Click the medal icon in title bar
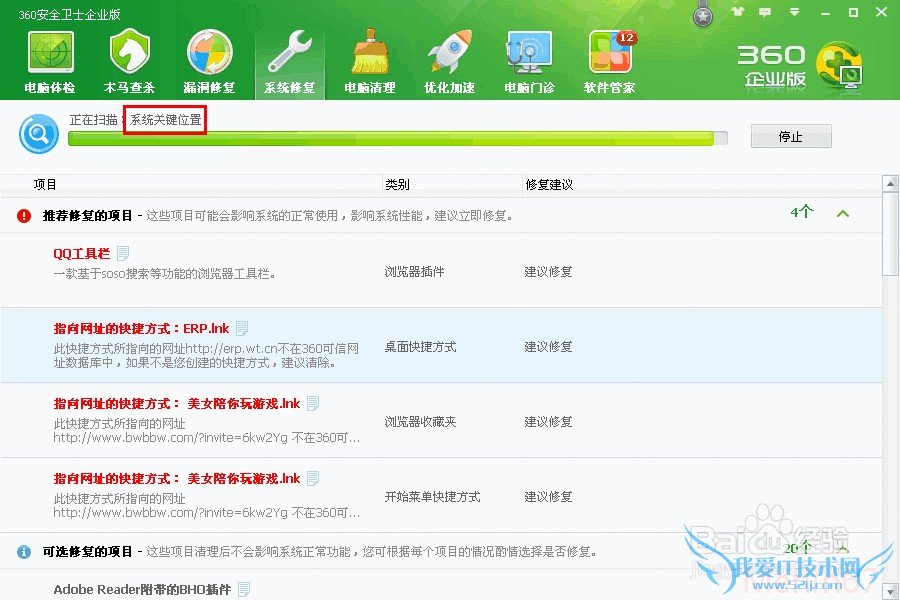Image resolution: width=900 pixels, height=600 pixels. click(703, 15)
